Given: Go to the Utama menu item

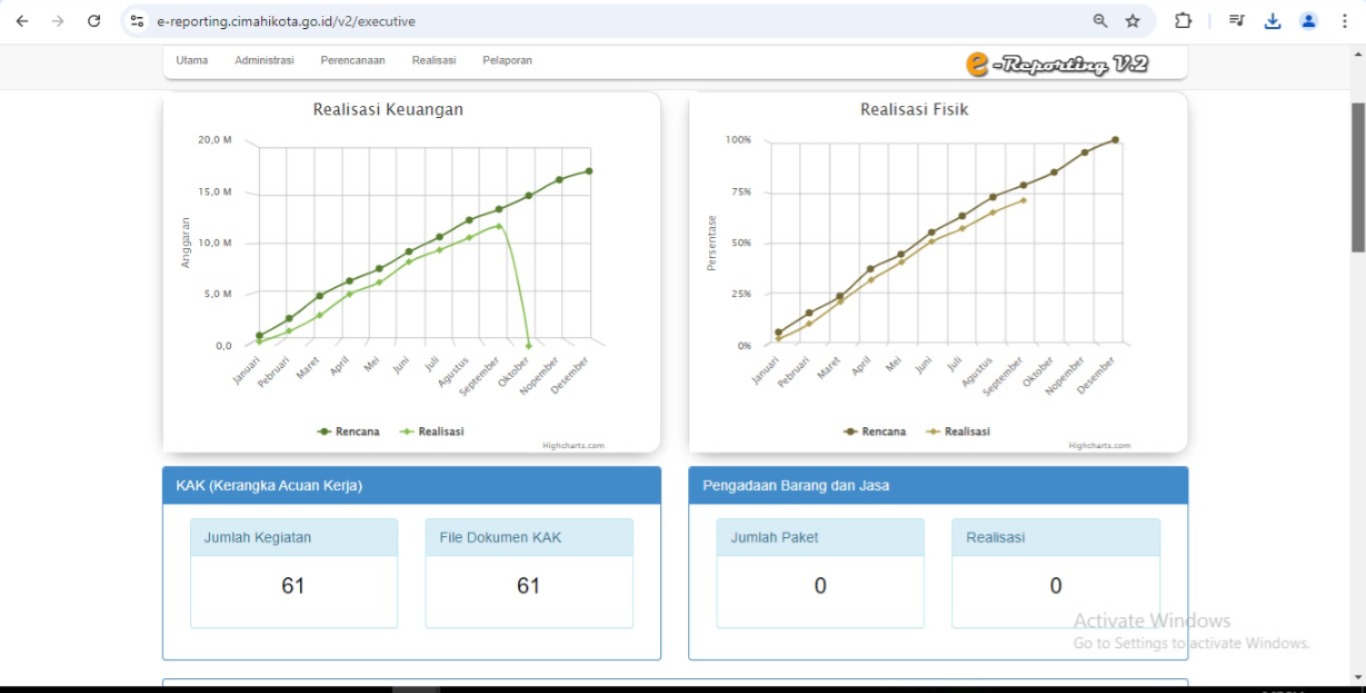Looking at the screenshot, I should 192,61.
